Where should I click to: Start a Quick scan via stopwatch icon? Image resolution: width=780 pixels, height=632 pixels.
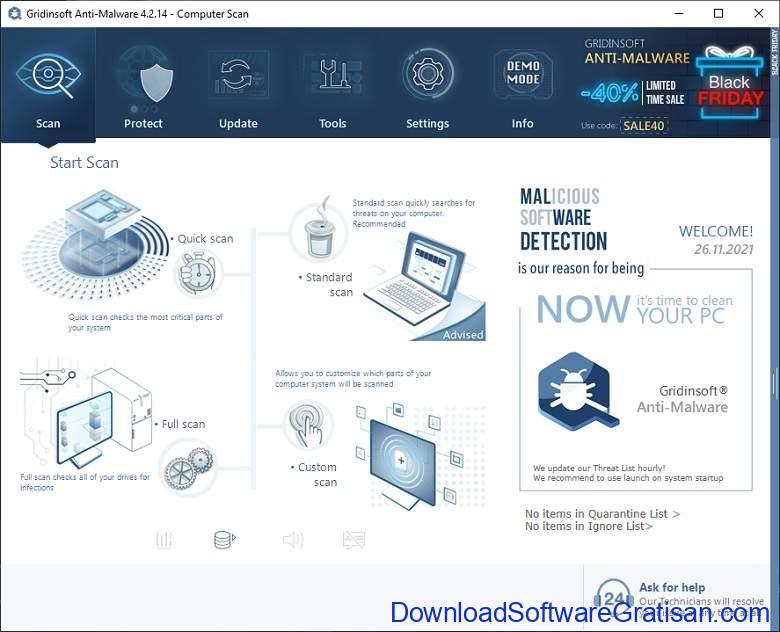pos(197,272)
